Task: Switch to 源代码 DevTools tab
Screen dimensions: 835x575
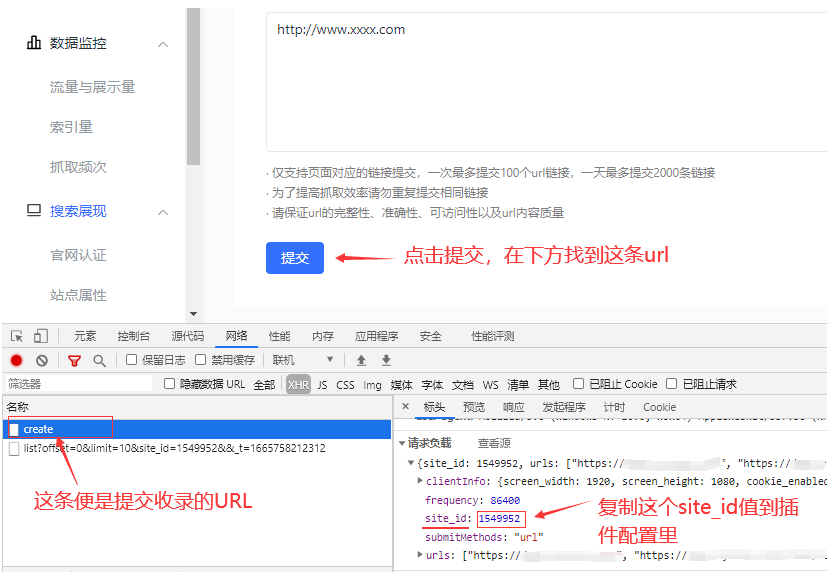Action: tap(187, 336)
